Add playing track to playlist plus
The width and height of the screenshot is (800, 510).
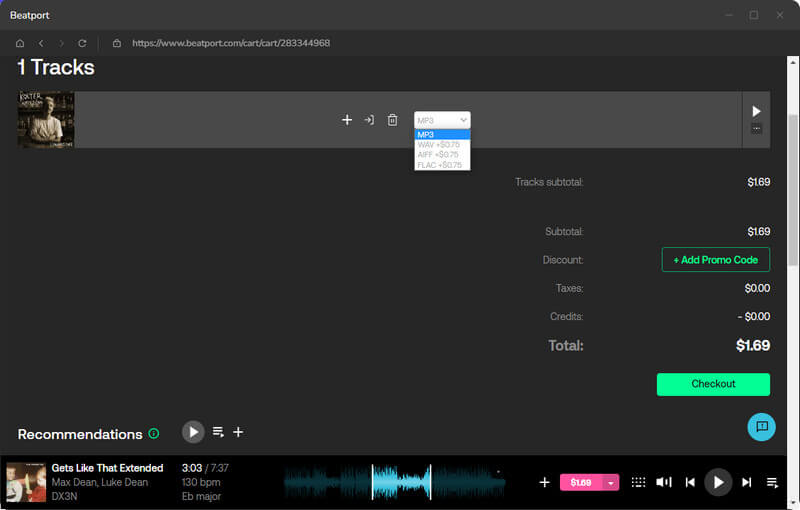coord(544,482)
